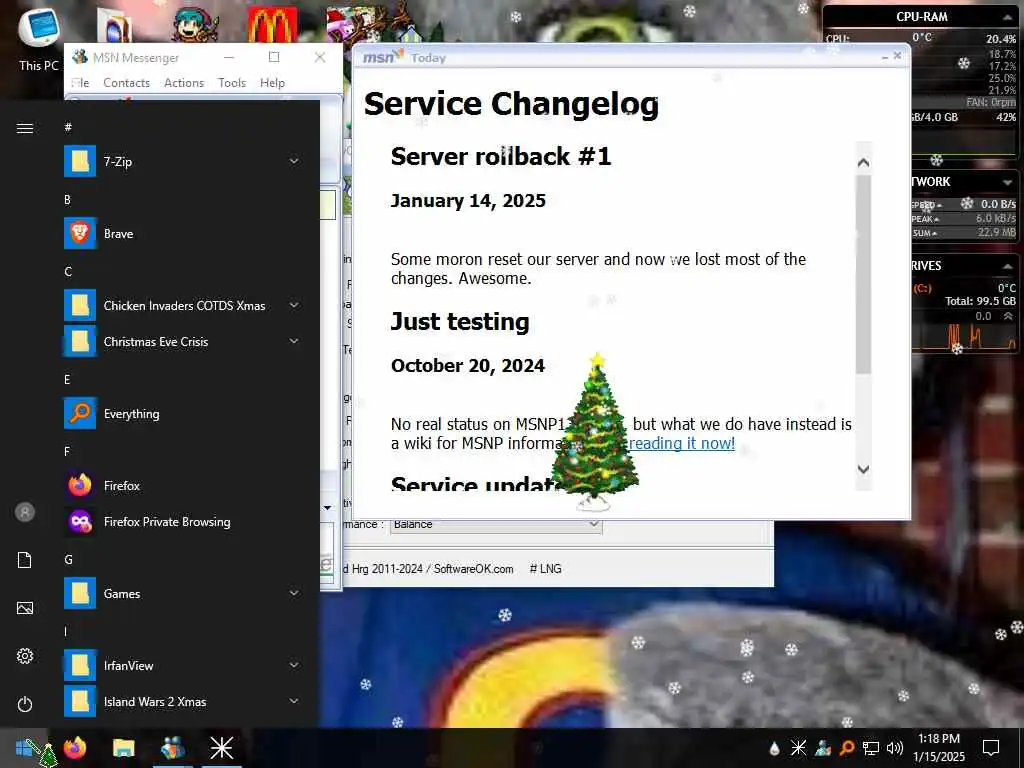Expand the IrfanView folder in Start
This screenshot has height=768, width=1024.
click(x=294, y=665)
